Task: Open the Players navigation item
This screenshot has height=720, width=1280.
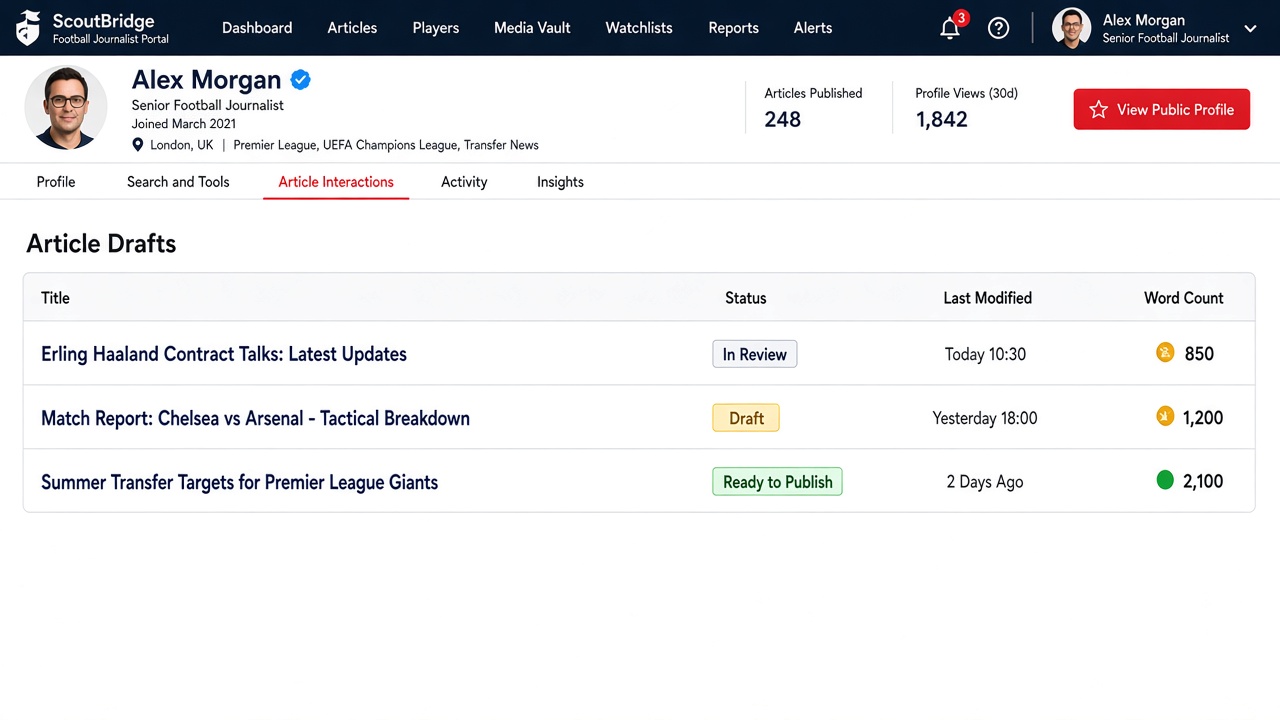Action: click(x=436, y=28)
